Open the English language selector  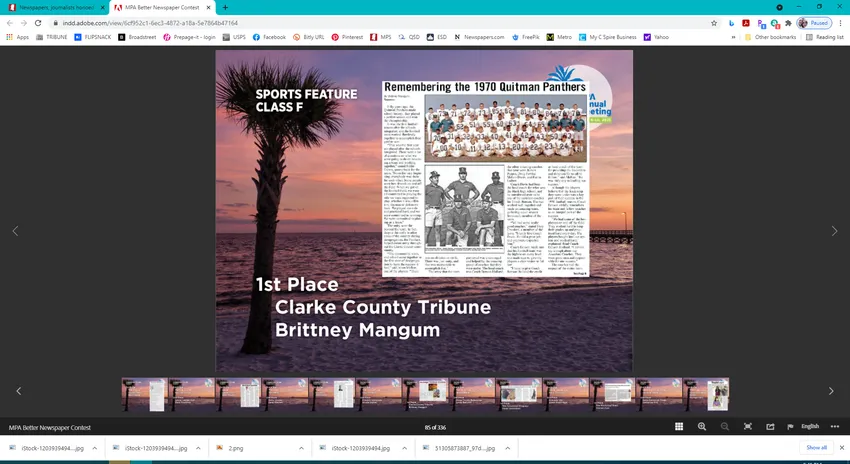point(810,426)
